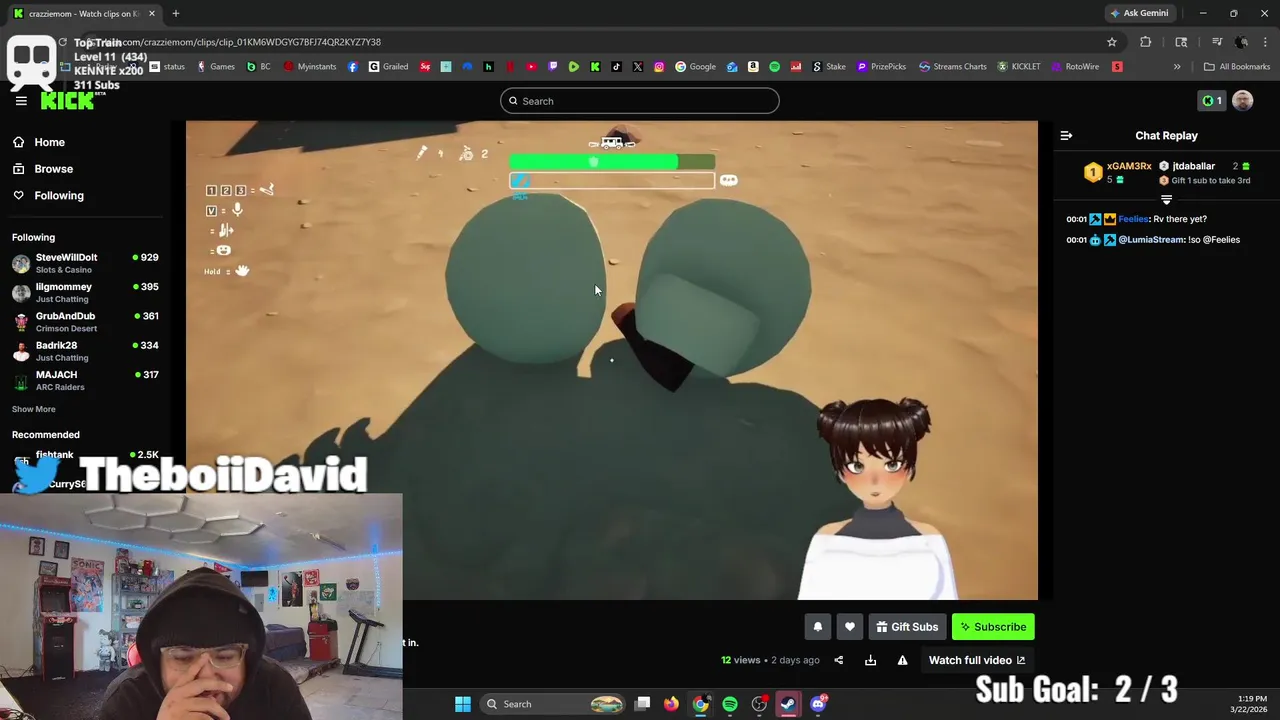
Task: Open KICKLET bookmark
Action: 1019,67
